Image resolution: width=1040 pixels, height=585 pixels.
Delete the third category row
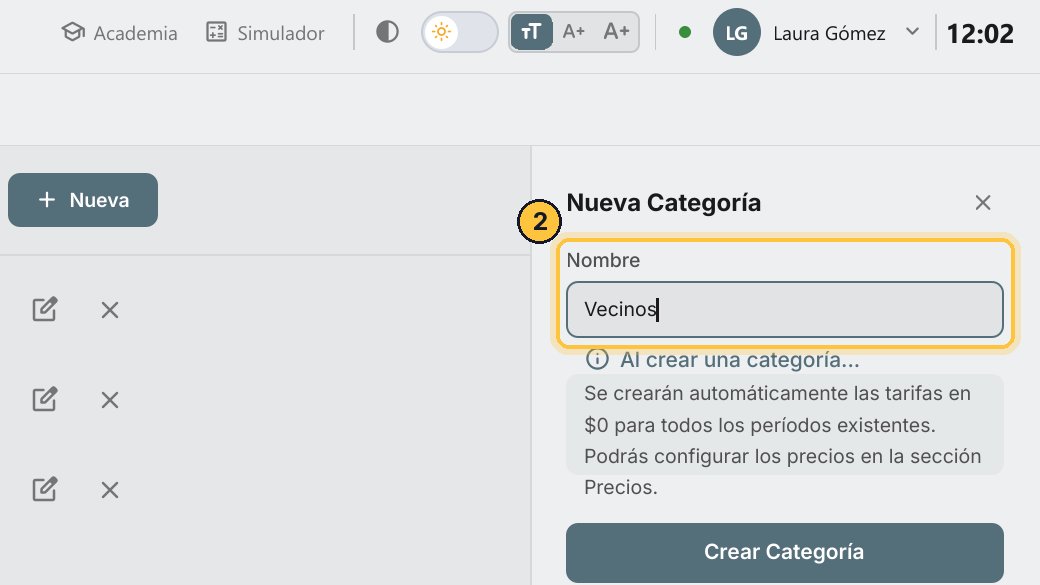click(110, 490)
